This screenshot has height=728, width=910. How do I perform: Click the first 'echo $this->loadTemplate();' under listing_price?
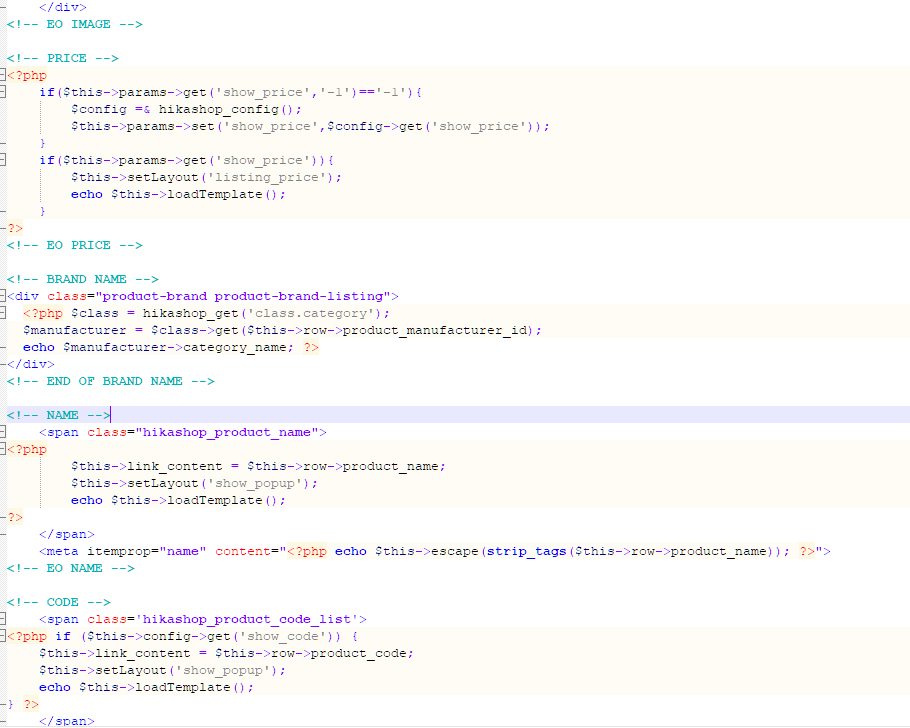tap(178, 194)
